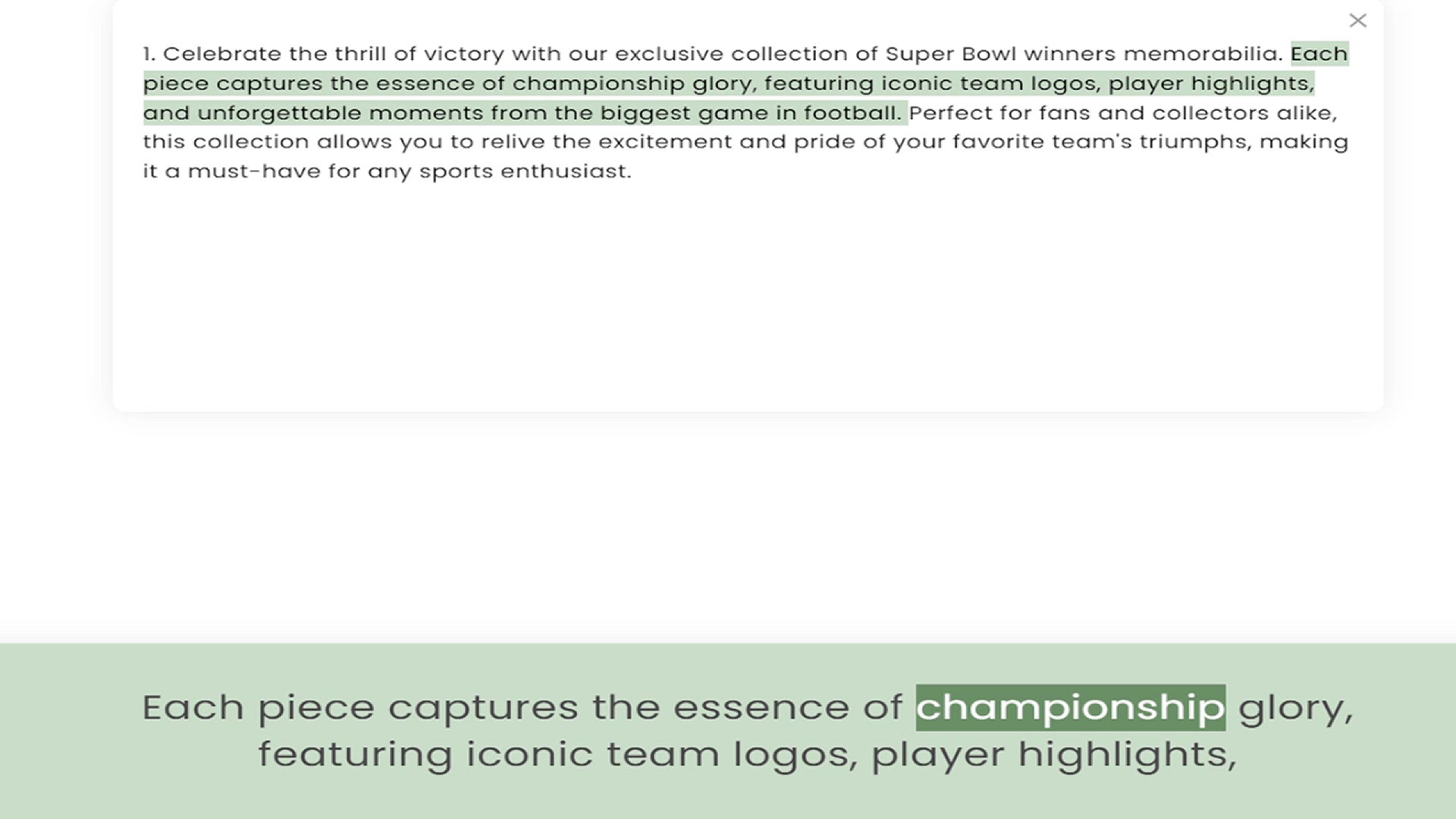Click the word "essence" in the bottom caption

tap(761, 708)
